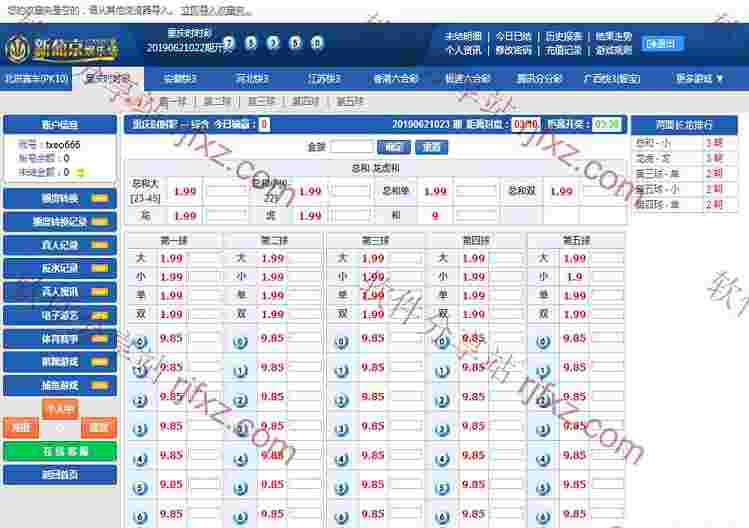The height and width of the screenshot is (528, 749).
Task: Click the green 在线客服 button
Action: [59, 451]
